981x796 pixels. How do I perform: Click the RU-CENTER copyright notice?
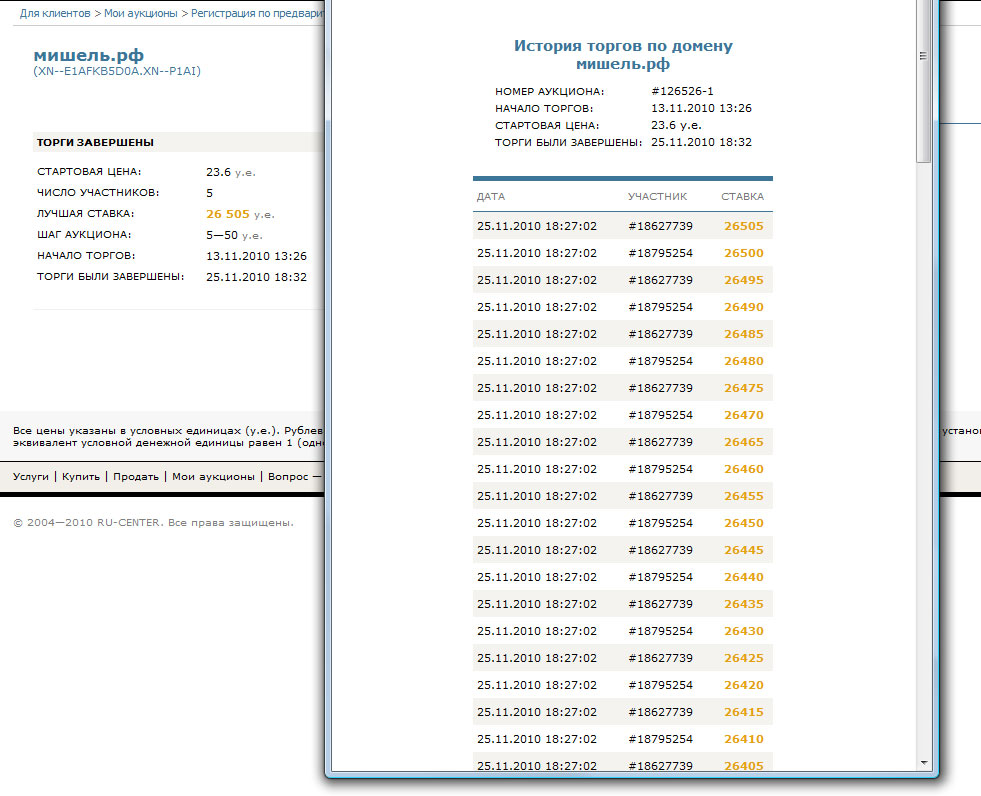tap(153, 523)
